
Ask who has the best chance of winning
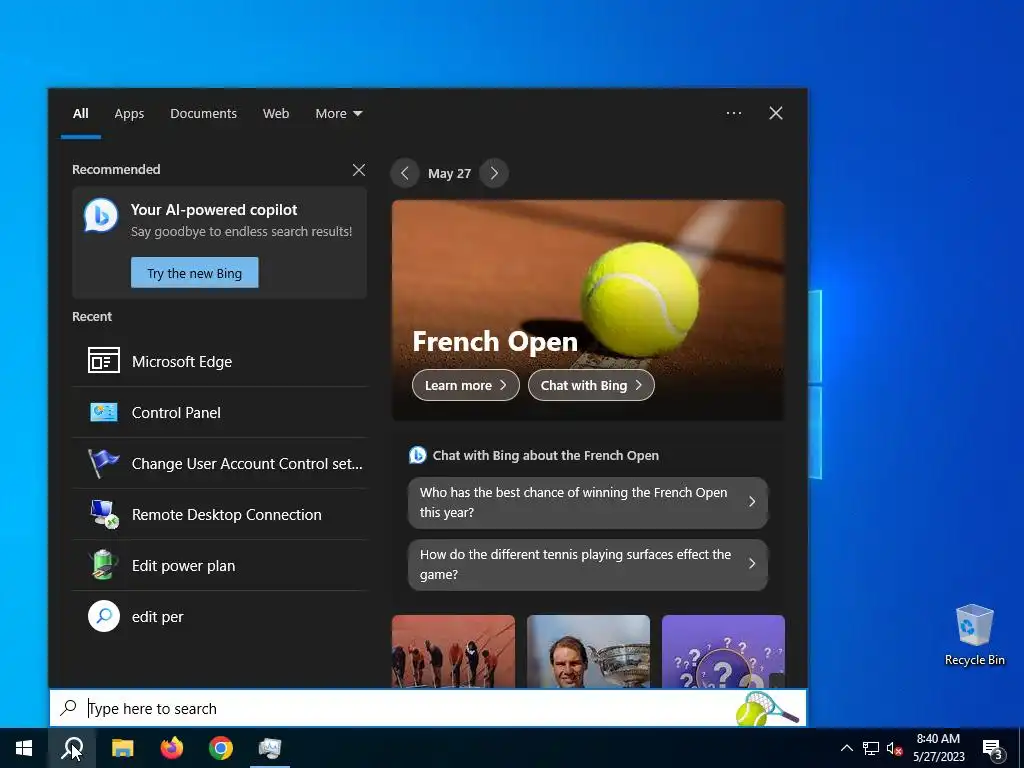pyautogui.click(x=588, y=502)
